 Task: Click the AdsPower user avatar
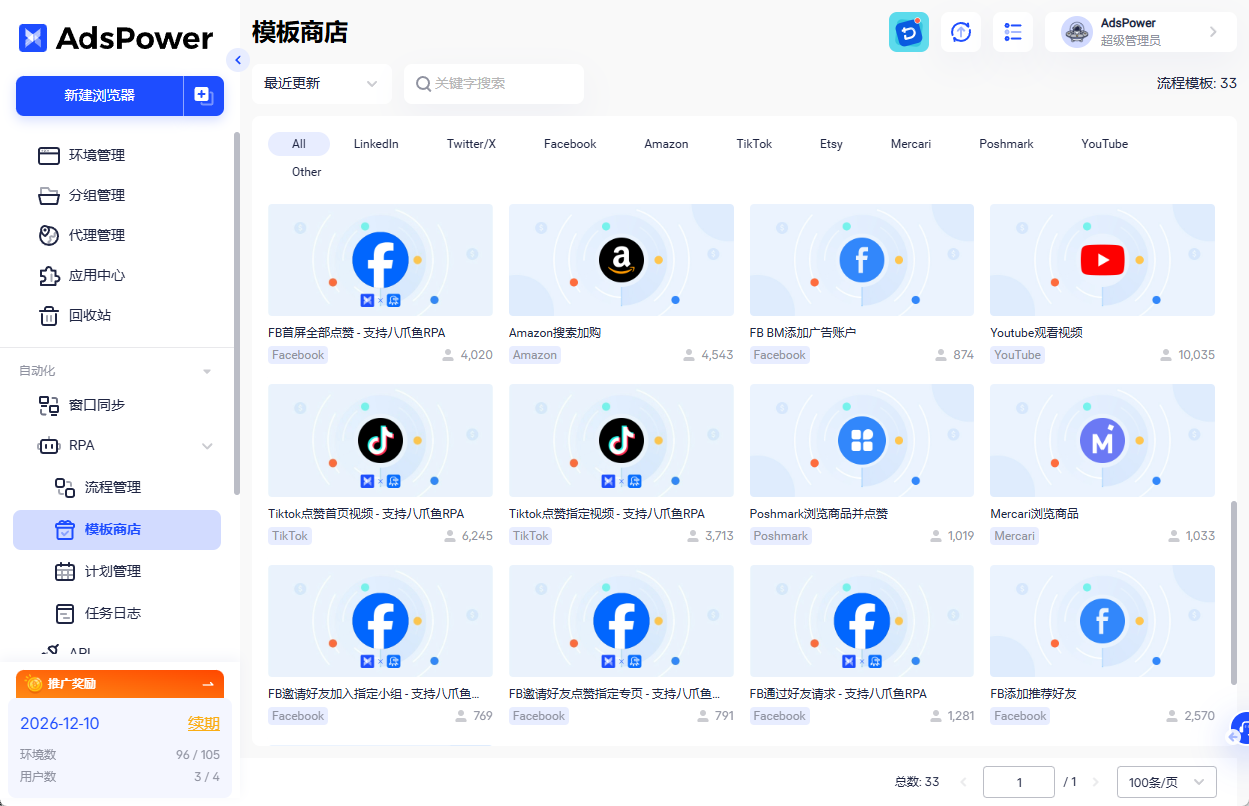coord(1077,32)
